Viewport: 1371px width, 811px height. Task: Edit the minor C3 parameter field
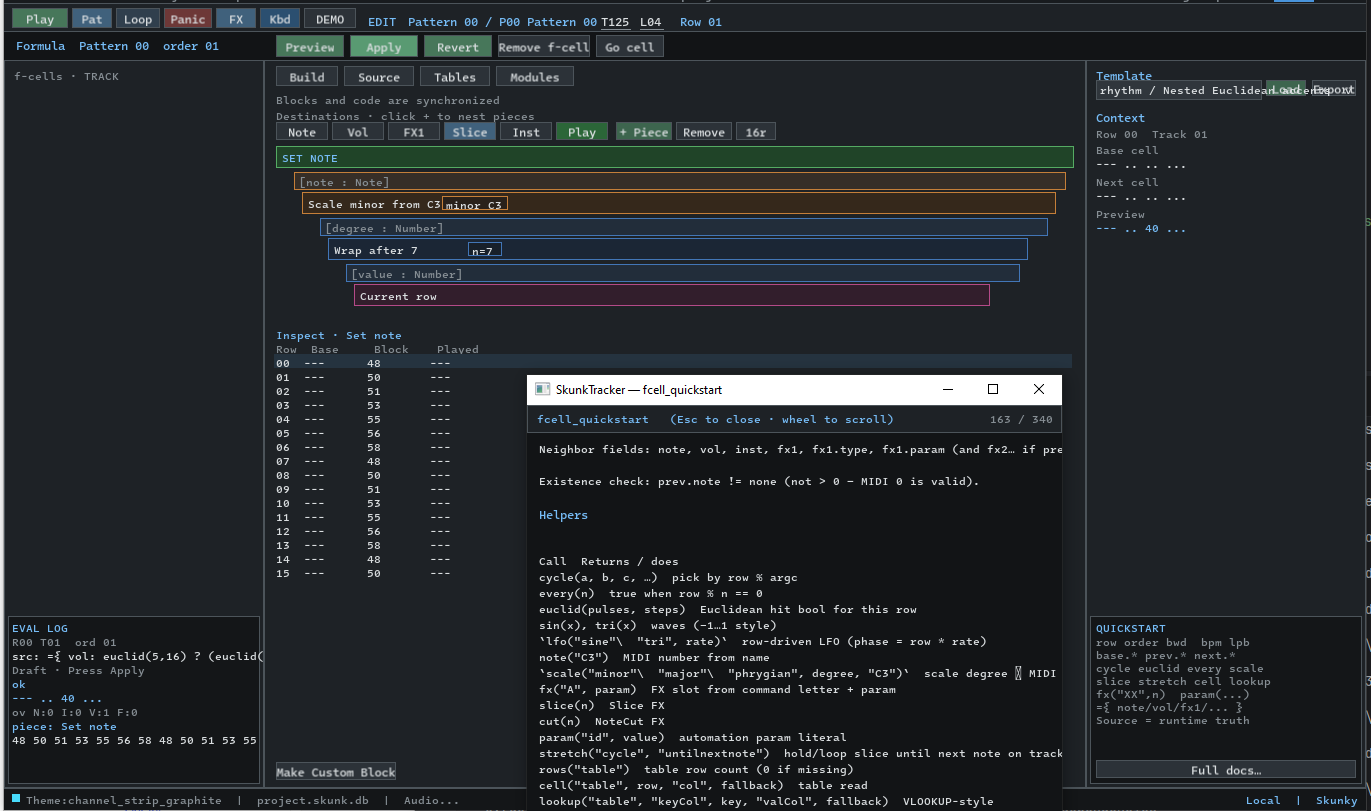475,204
